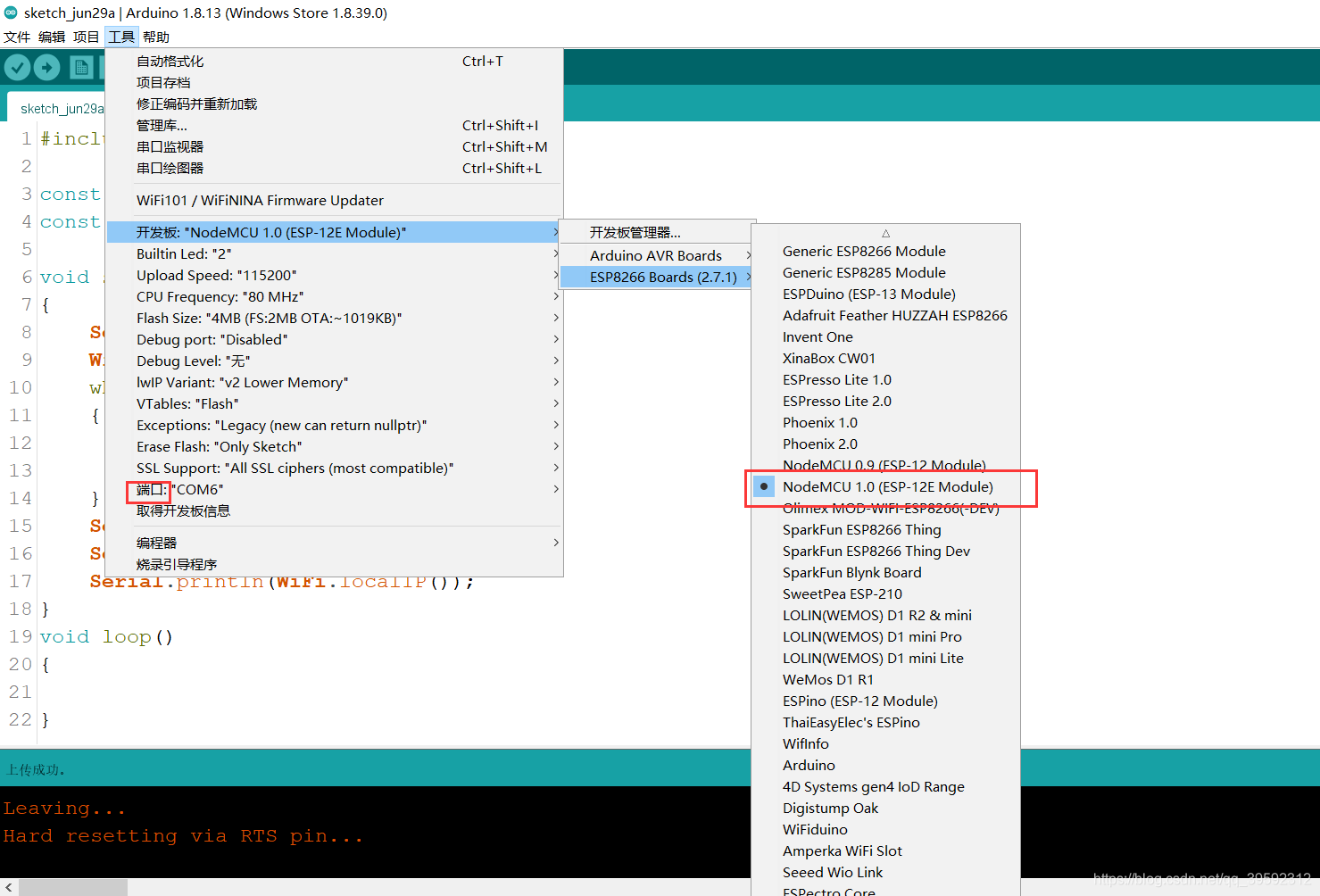Expand the Builtin Led submenu
Image resolution: width=1320 pixels, height=896 pixels.
coord(334,253)
